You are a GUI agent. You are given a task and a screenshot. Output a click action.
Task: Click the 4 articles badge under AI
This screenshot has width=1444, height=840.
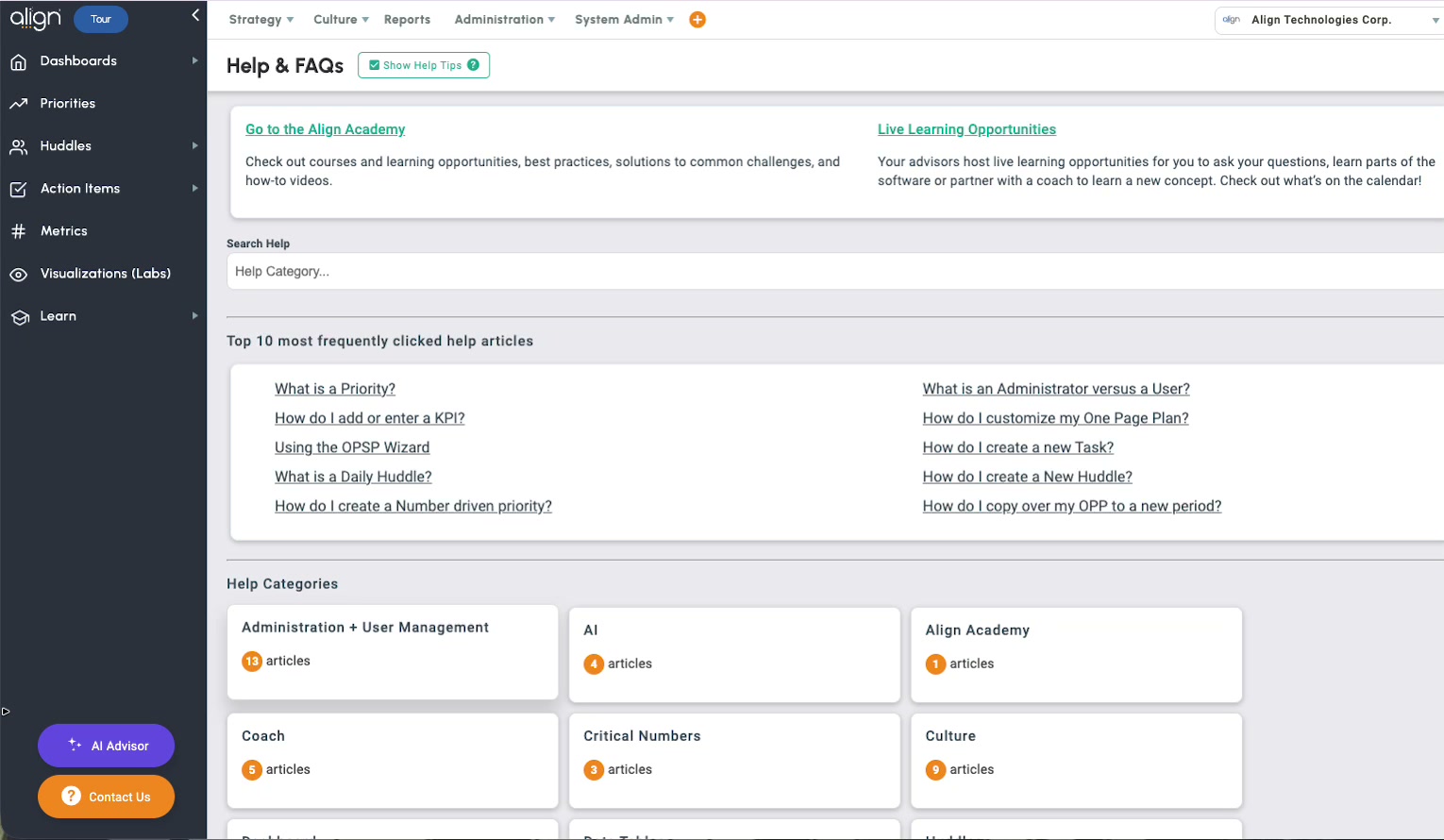pyautogui.click(x=593, y=664)
